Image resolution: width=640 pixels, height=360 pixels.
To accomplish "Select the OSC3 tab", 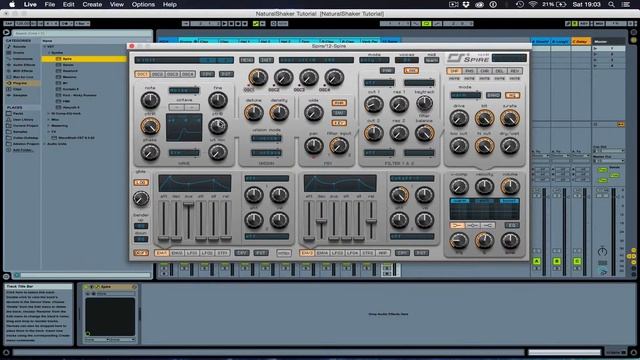I will coord(172,74).
